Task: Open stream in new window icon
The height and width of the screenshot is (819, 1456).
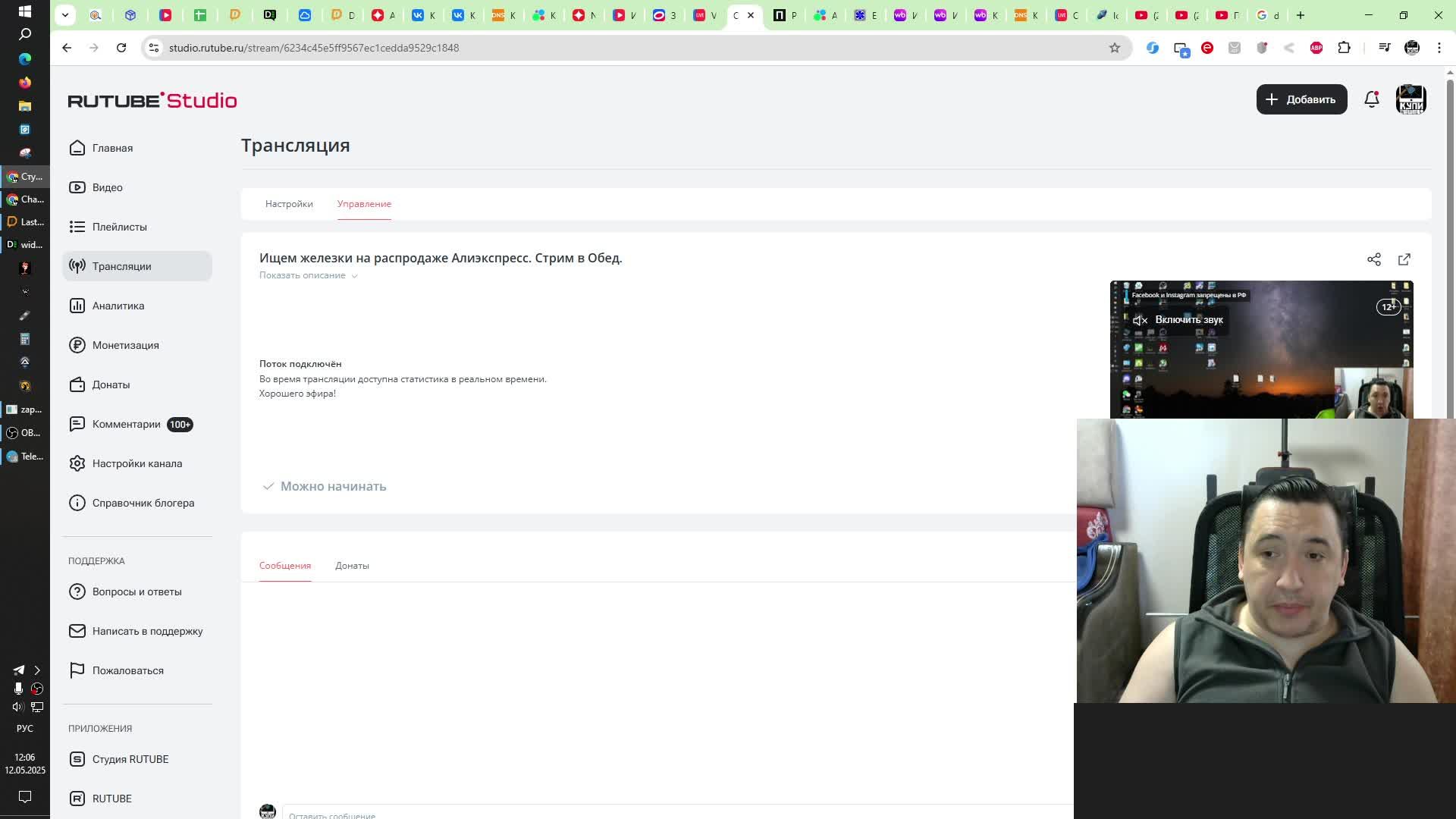Action: tap(1404, 259)
